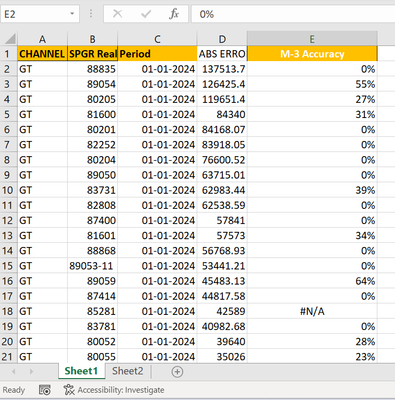Screen dimensions: 395x400
Task: Select the 64% accuracy cell
Action: point(312,281)
